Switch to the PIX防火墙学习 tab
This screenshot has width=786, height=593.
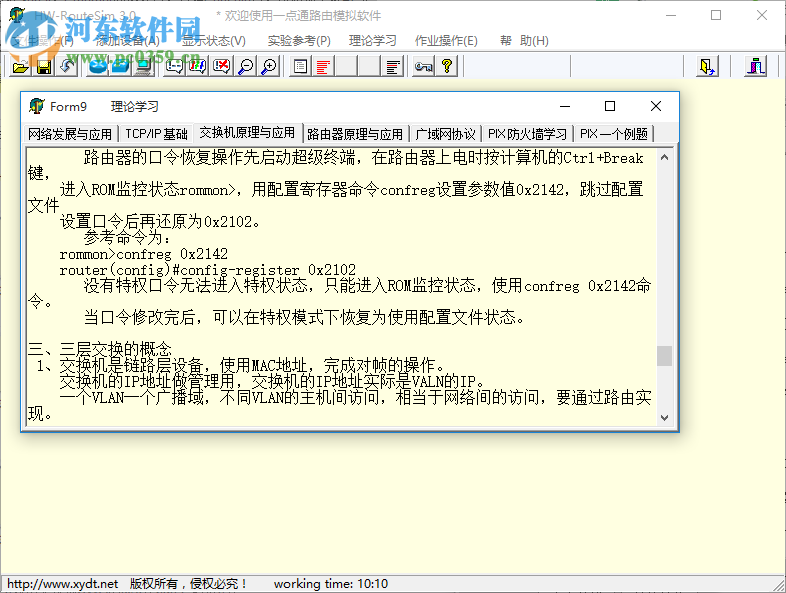click(x=527, y=134)
